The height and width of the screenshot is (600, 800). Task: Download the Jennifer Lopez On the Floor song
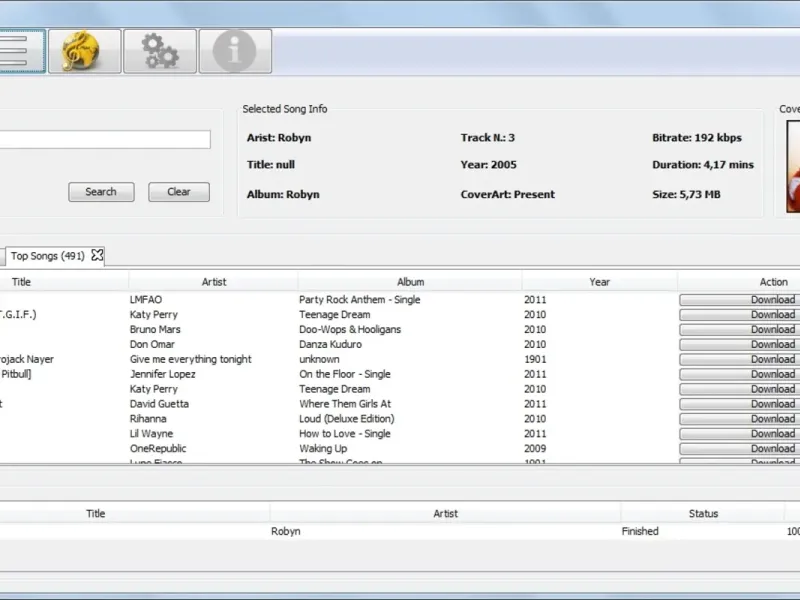click(740, 375)
